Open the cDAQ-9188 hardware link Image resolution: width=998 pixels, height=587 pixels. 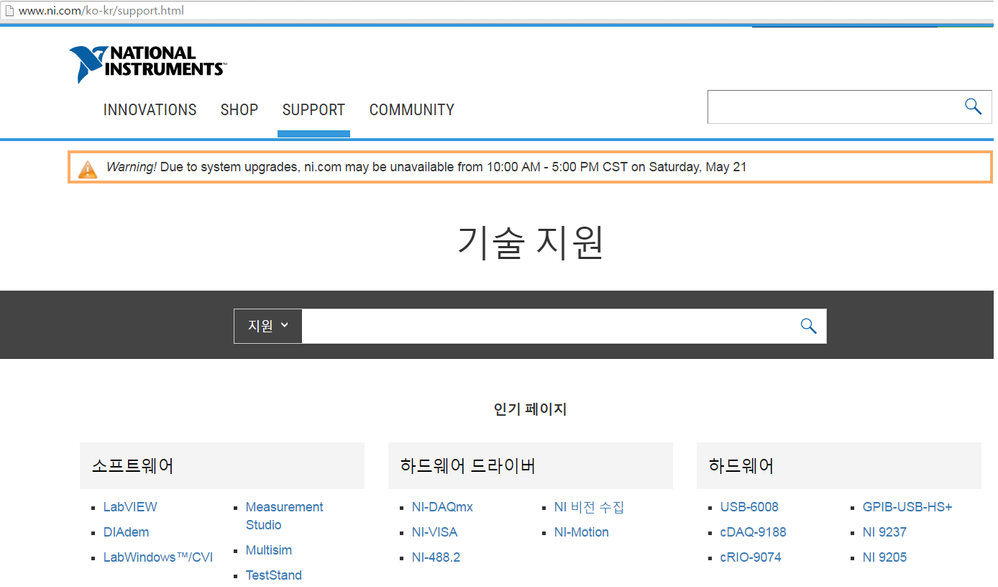click(753, 532)
